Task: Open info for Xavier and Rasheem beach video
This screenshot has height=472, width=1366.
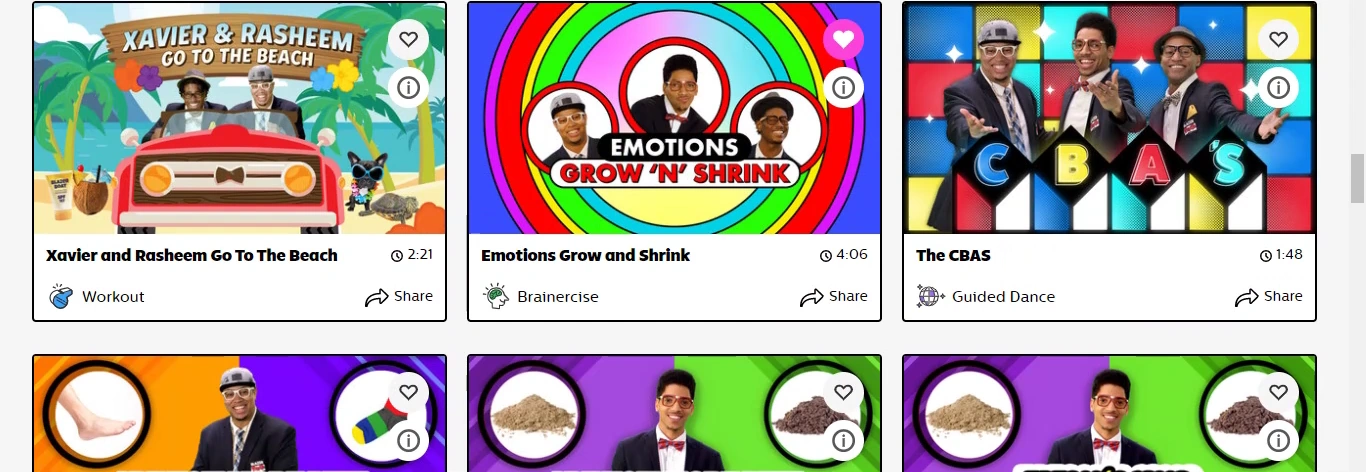Action: tap(408, 88)
